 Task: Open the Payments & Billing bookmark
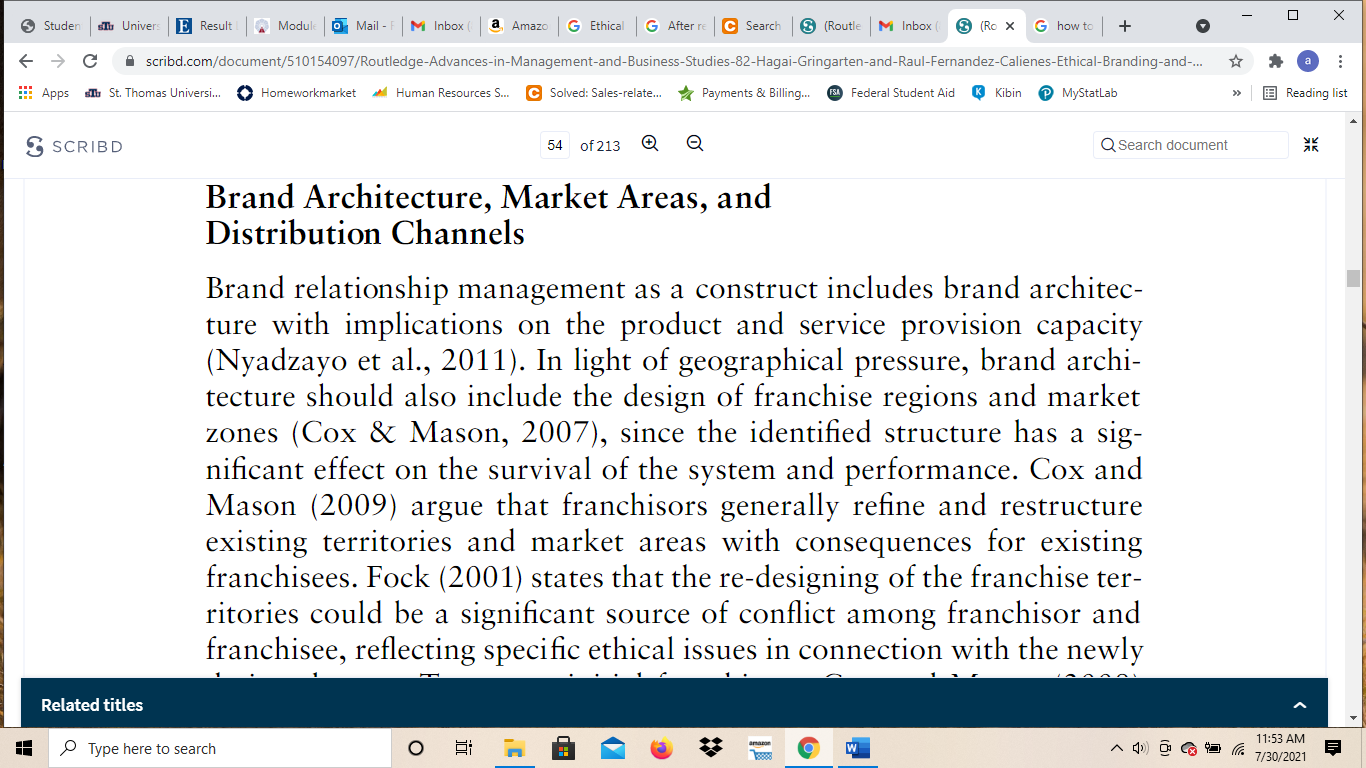[744, 93]
